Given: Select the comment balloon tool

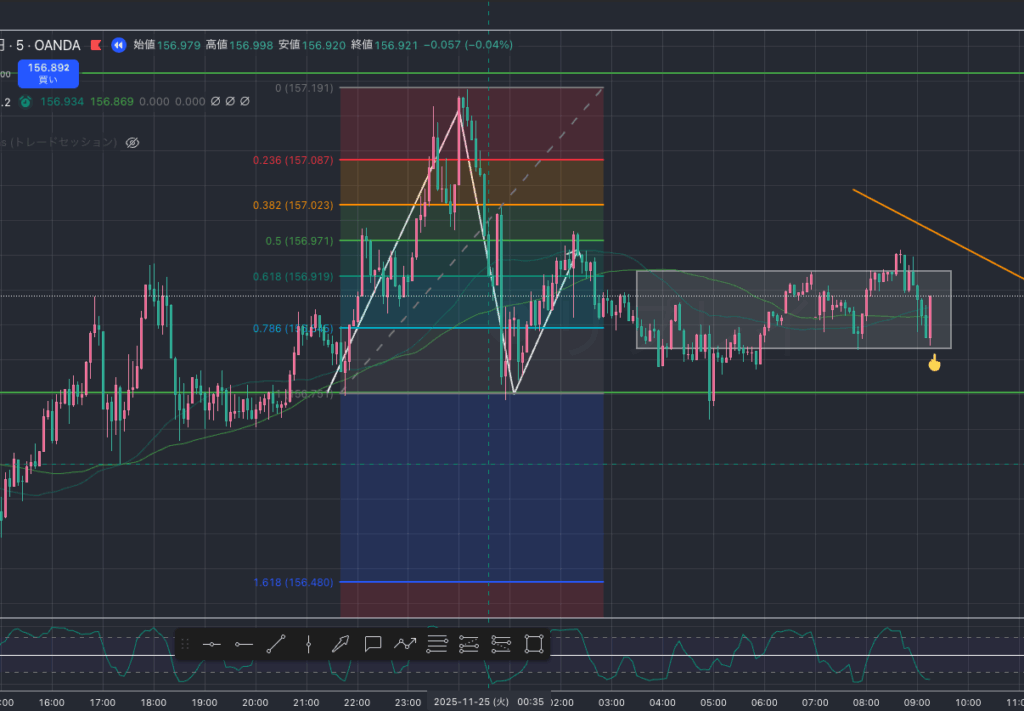Looking at the screenshot, I should click(x=373, y=644).
